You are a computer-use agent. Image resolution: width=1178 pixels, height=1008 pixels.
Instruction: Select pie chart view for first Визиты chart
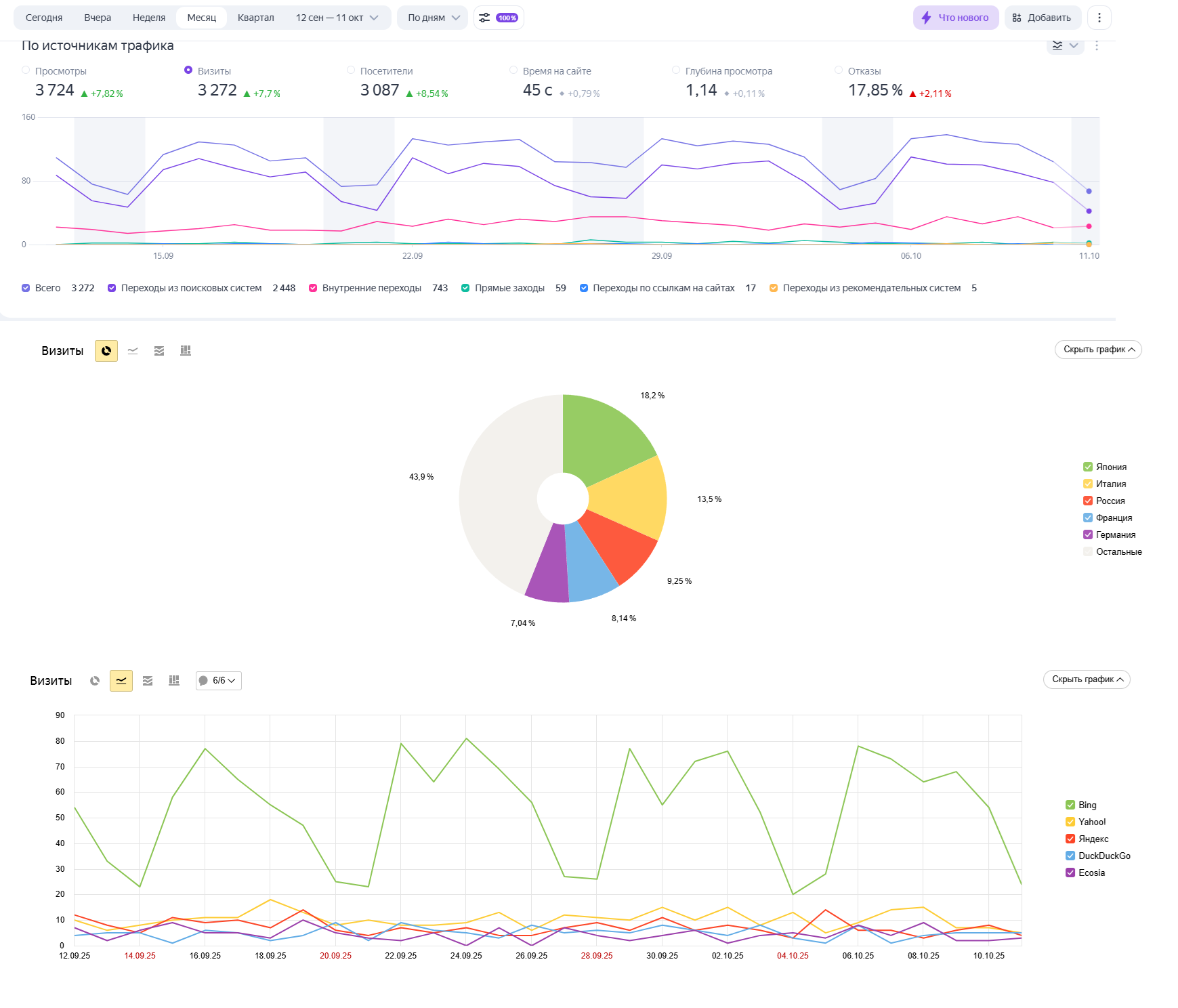[x=106, y=351]
